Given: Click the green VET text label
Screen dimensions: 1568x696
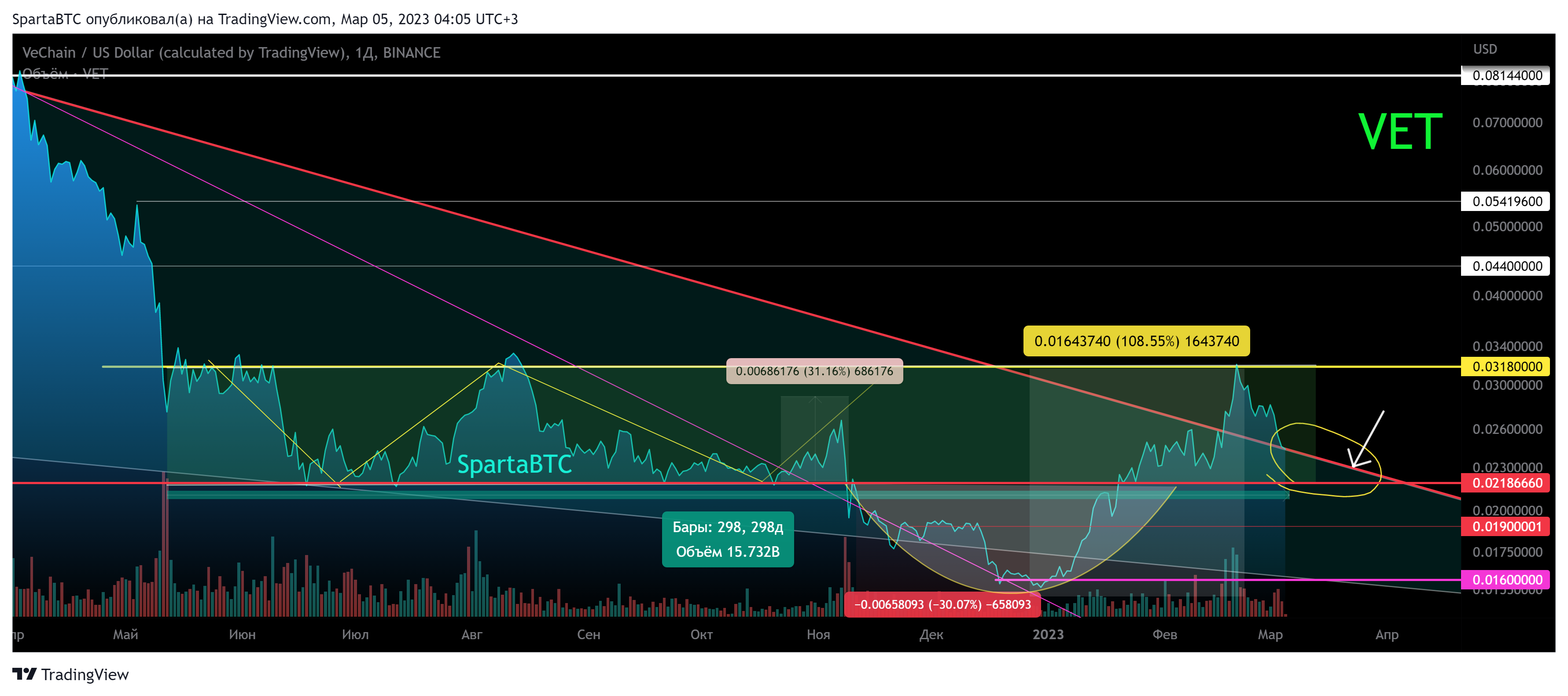Looking at the screenshot, I should coord(1400,132).
